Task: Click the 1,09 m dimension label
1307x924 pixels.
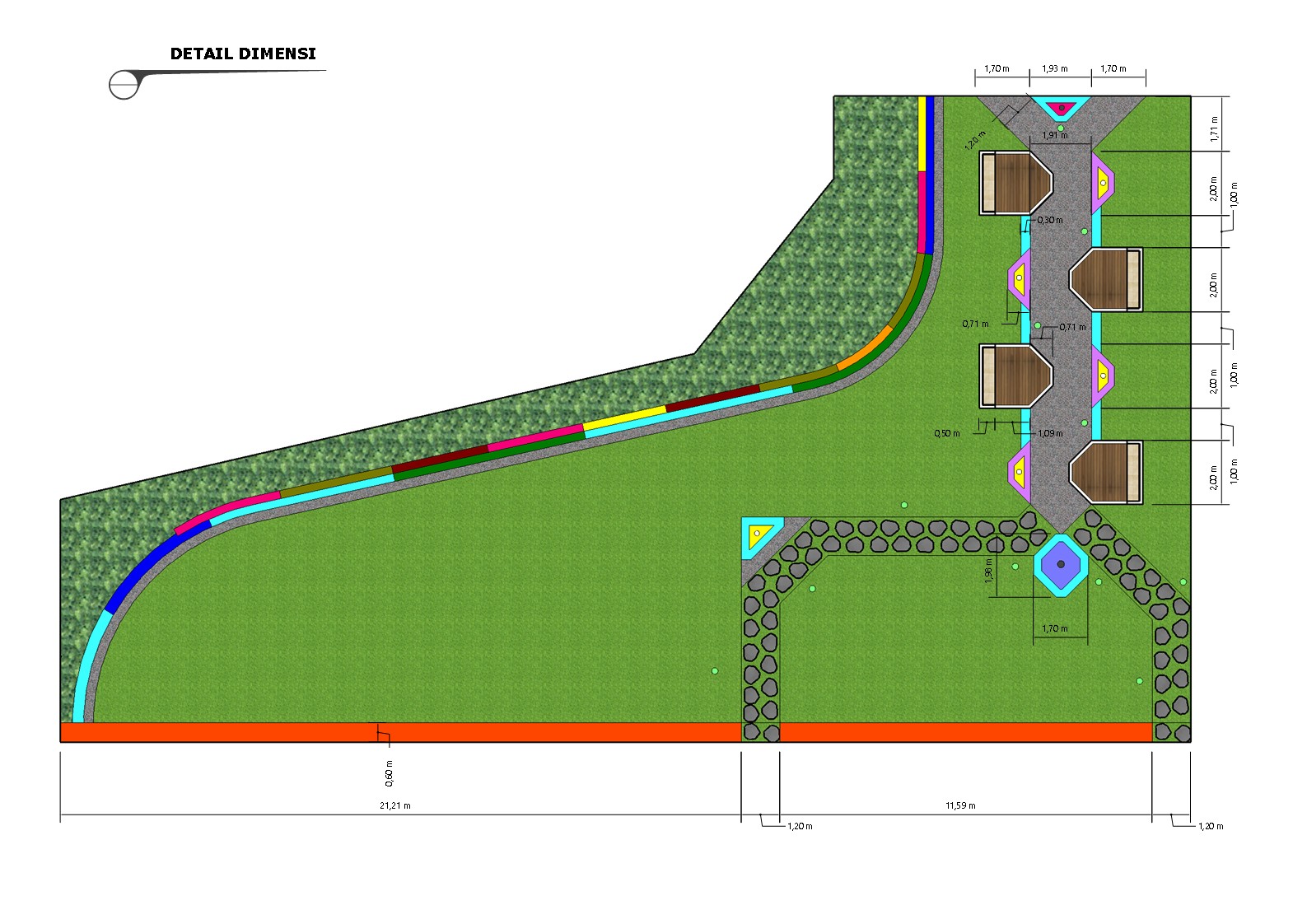Action: (x=1050, y=433)
